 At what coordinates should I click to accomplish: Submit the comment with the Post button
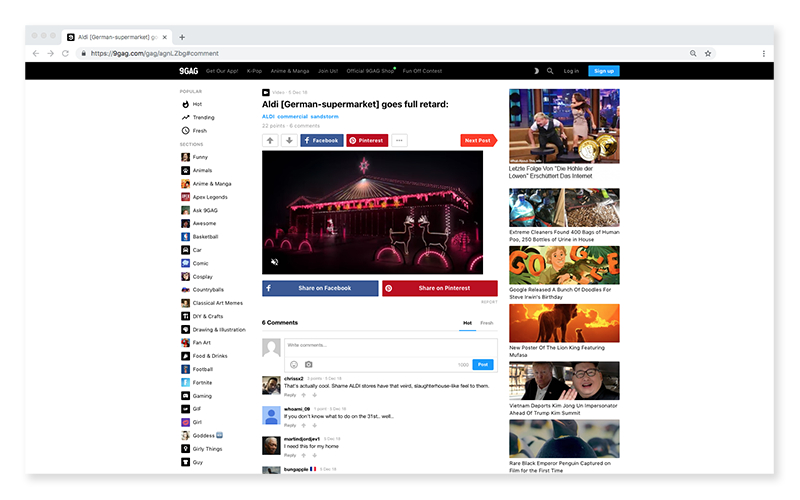click(483, 364)
